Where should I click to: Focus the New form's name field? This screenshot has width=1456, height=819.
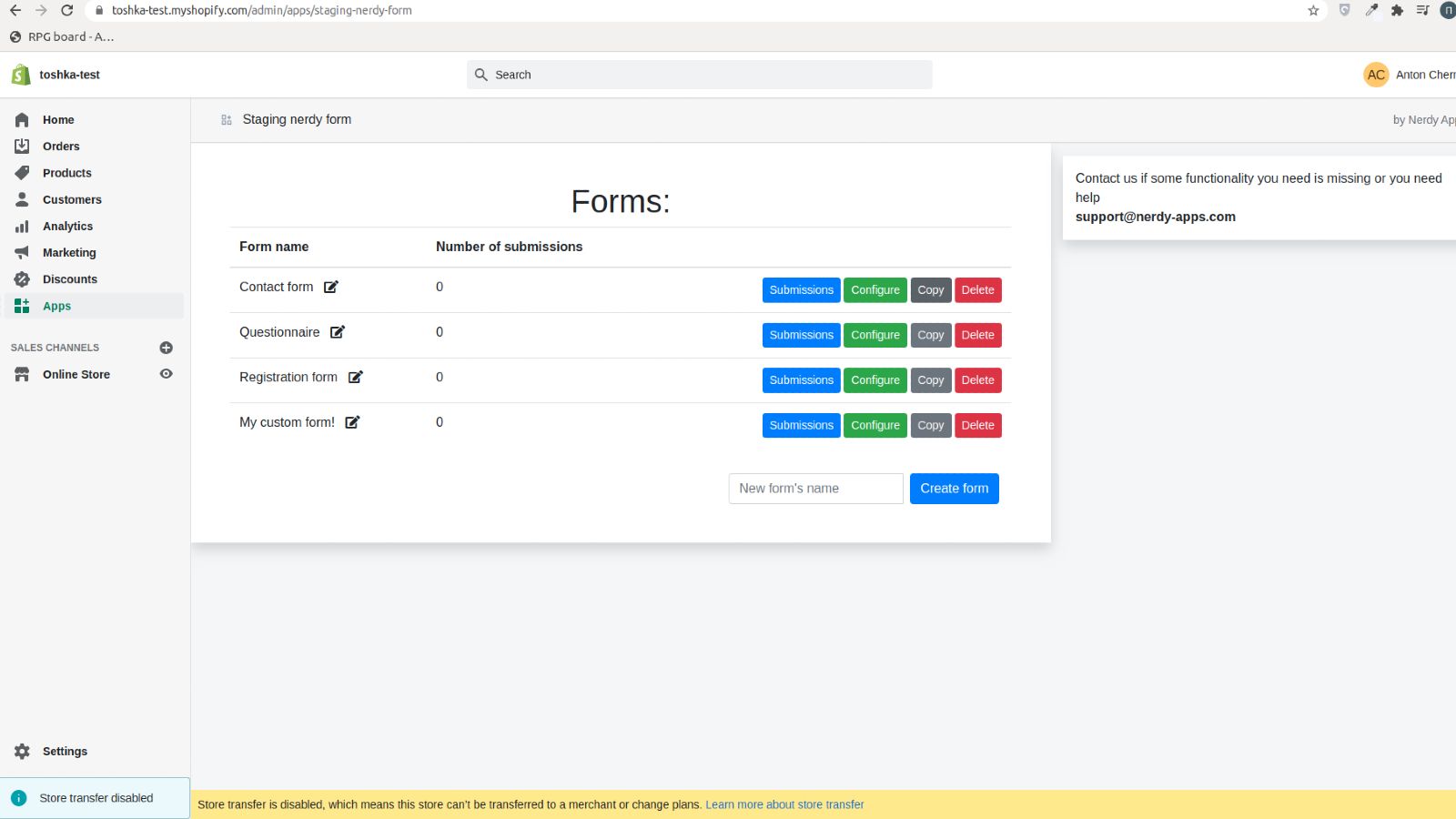pyautogui.click(x=815, y=489)
